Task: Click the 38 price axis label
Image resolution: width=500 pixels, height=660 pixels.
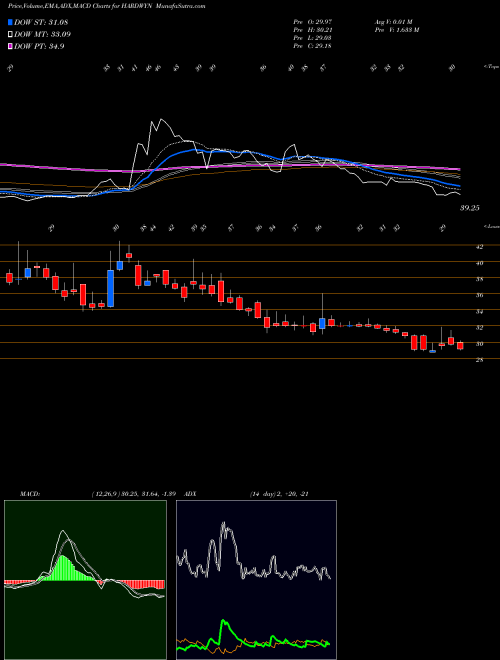Action: tap(479, 279)
